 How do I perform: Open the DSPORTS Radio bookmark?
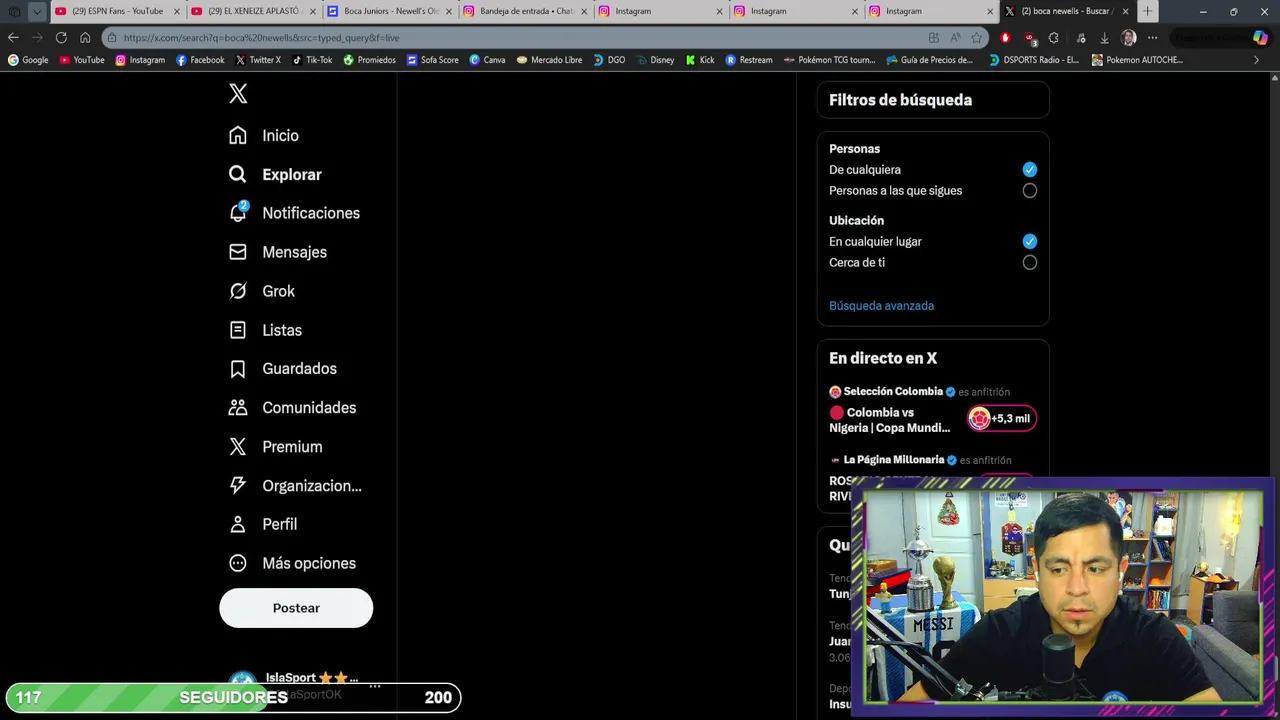coord(1034,60)
